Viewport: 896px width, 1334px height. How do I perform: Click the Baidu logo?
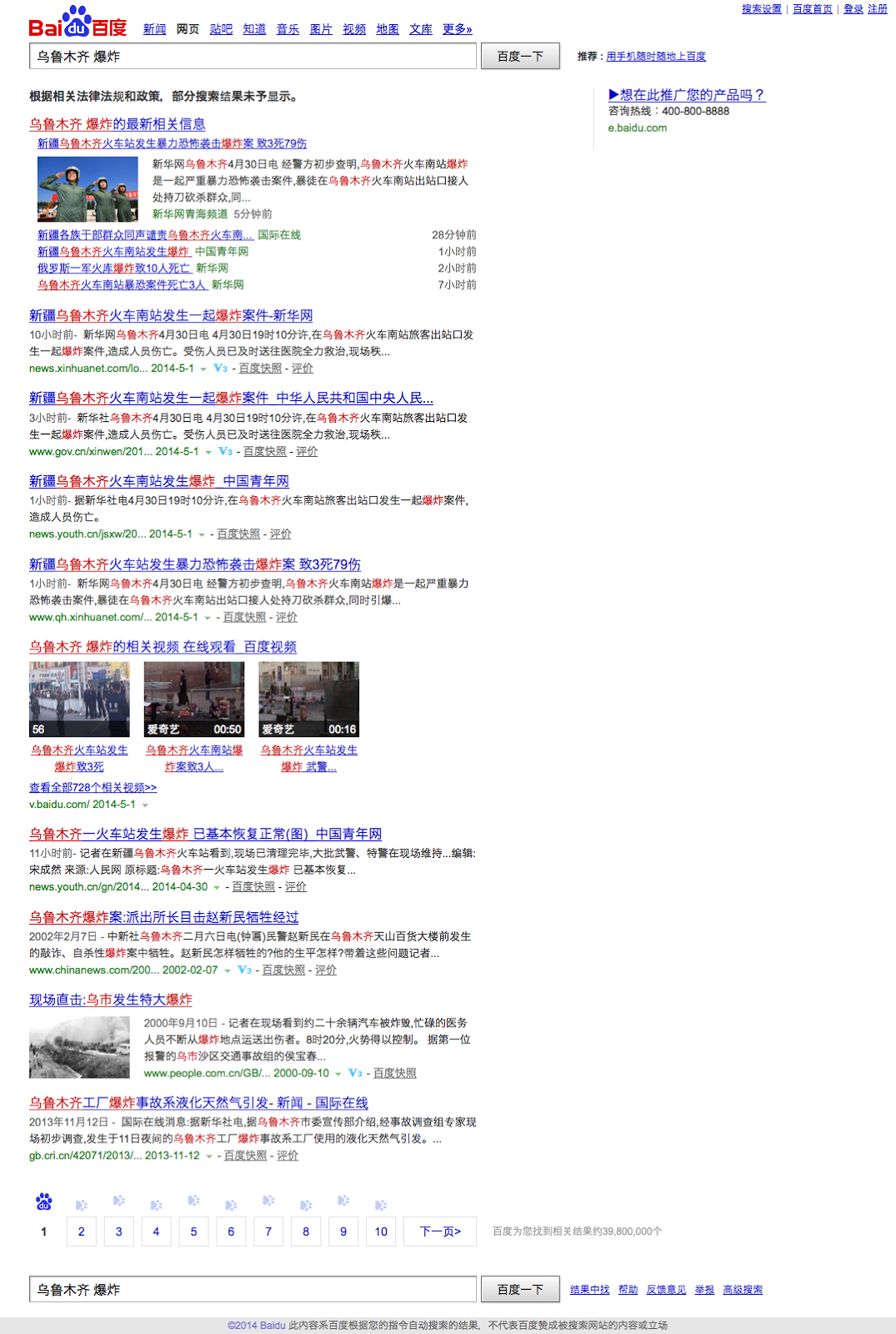coord(78,22)
